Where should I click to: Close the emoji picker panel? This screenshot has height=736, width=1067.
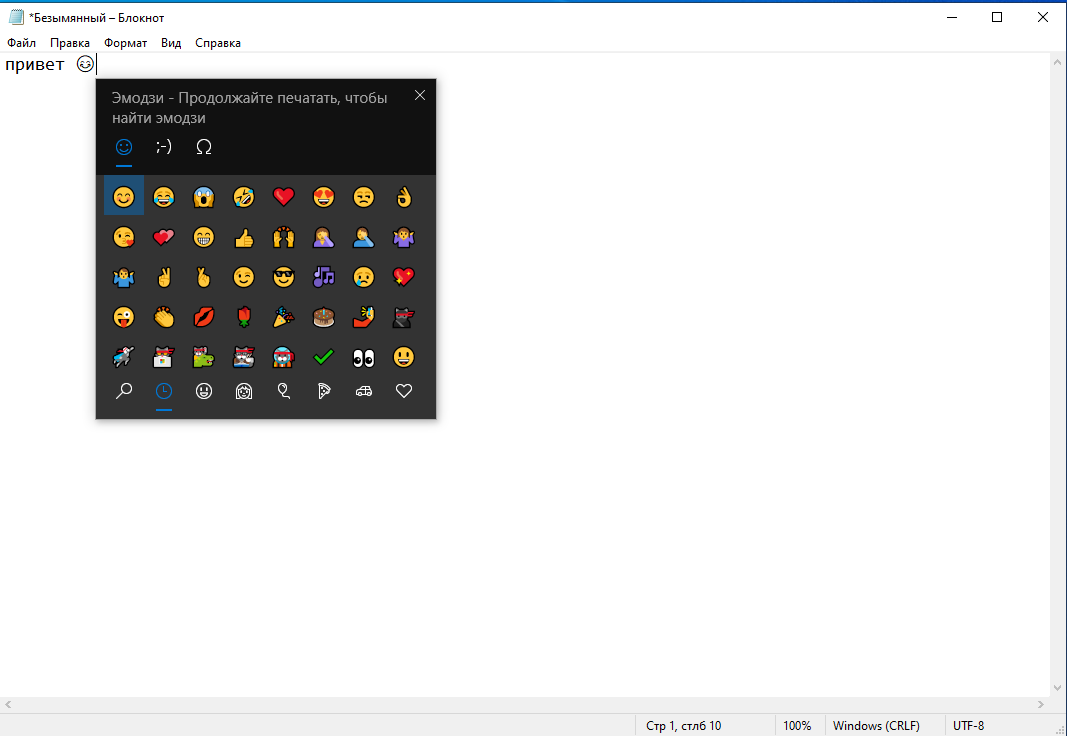(x=420, y=95)
